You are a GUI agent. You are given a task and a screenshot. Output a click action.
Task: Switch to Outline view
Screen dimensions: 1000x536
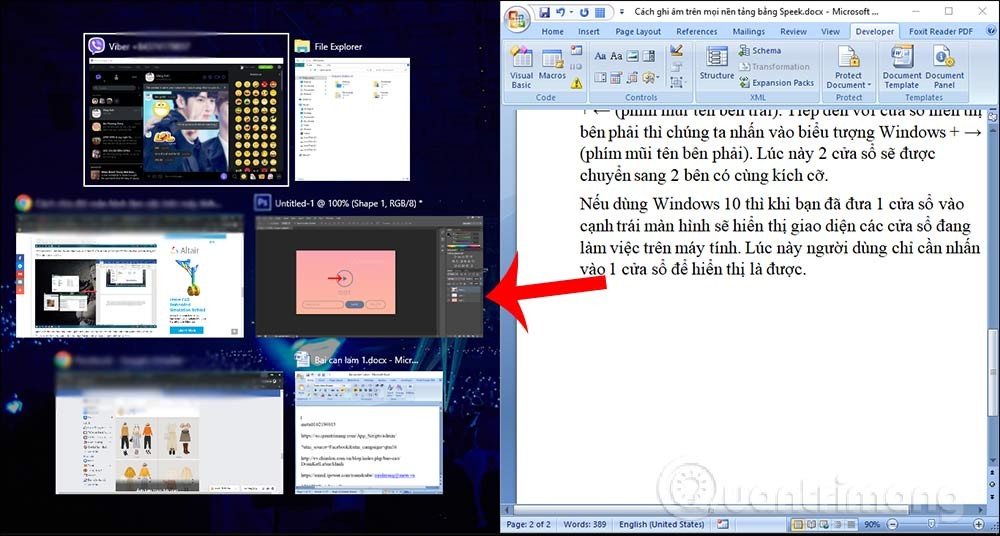coord(837,525)
